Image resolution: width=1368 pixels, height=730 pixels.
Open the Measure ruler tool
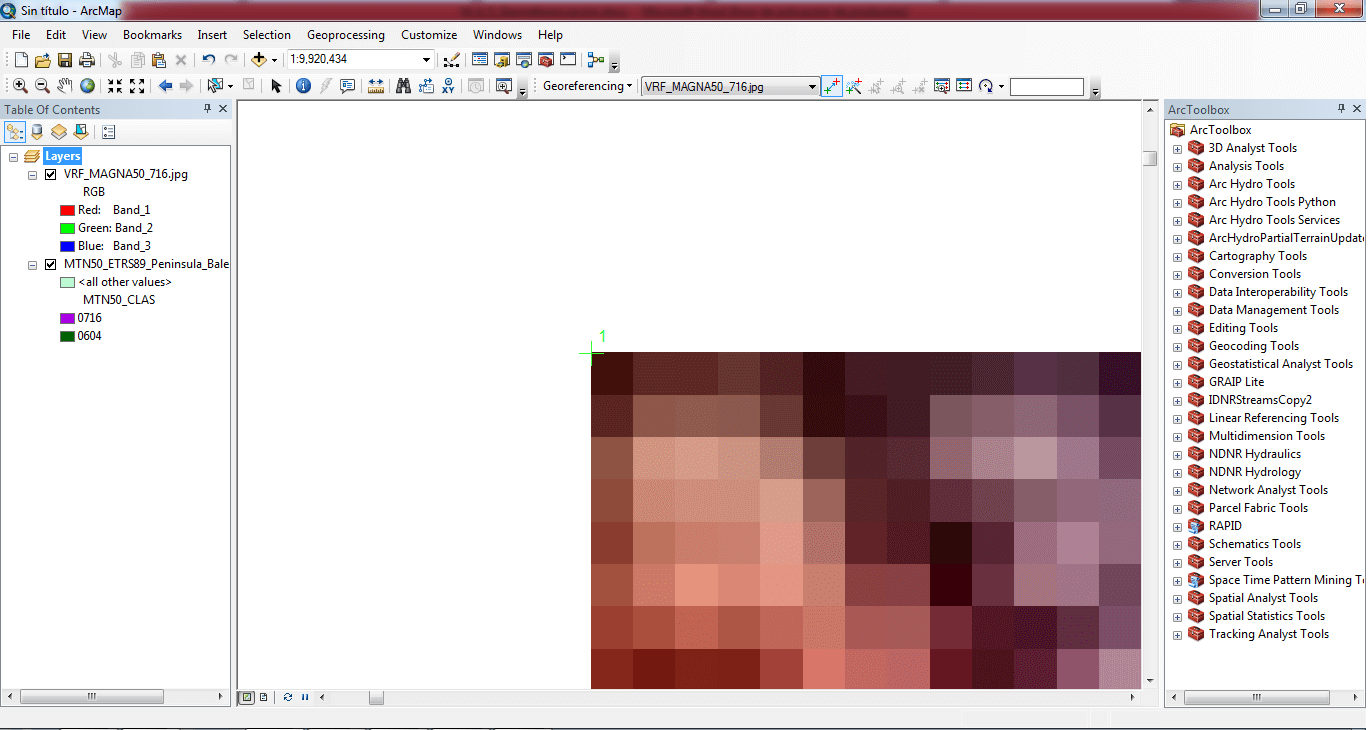tap(376, 87)
